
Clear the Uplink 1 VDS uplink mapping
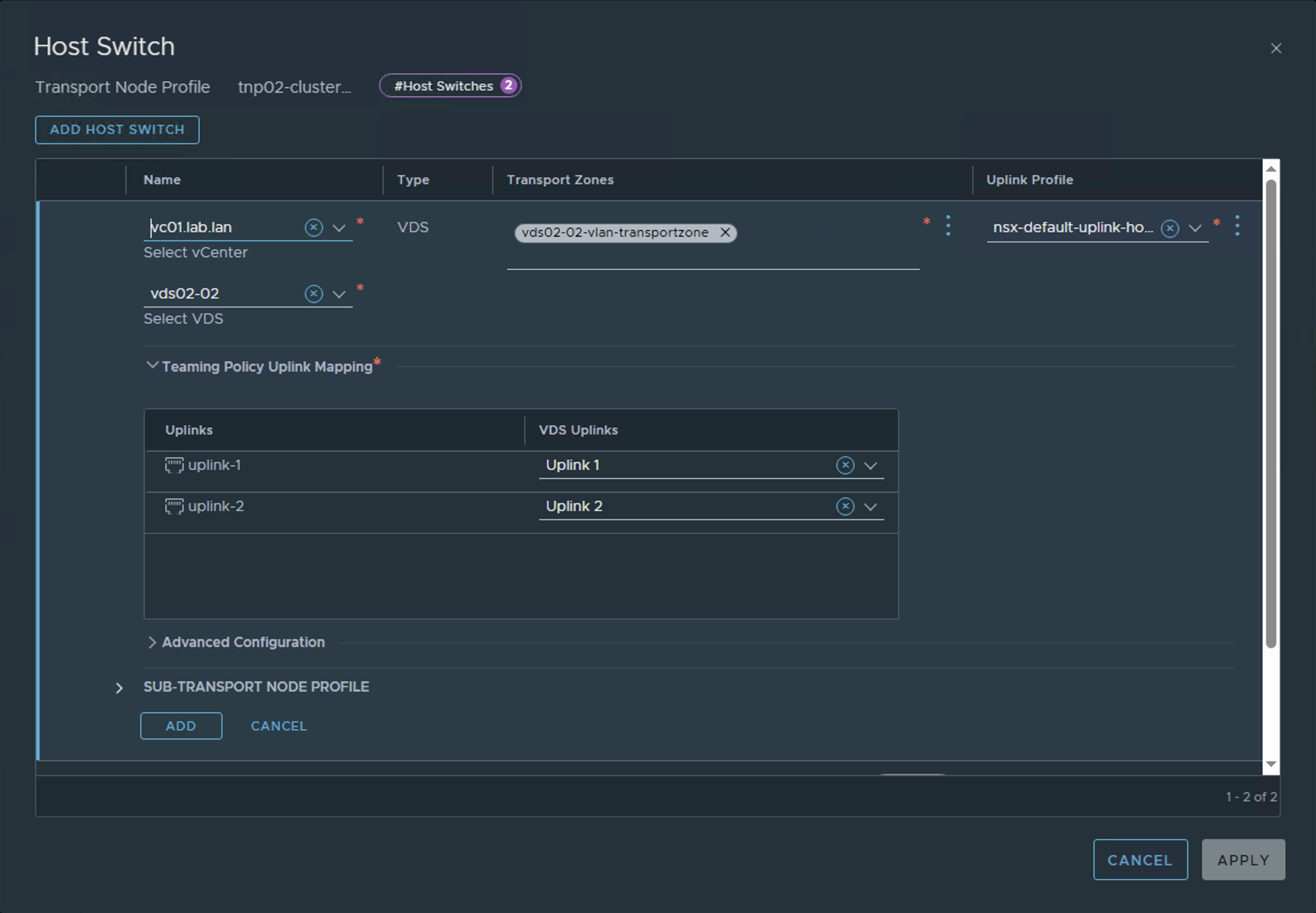(x=845, y=465)
